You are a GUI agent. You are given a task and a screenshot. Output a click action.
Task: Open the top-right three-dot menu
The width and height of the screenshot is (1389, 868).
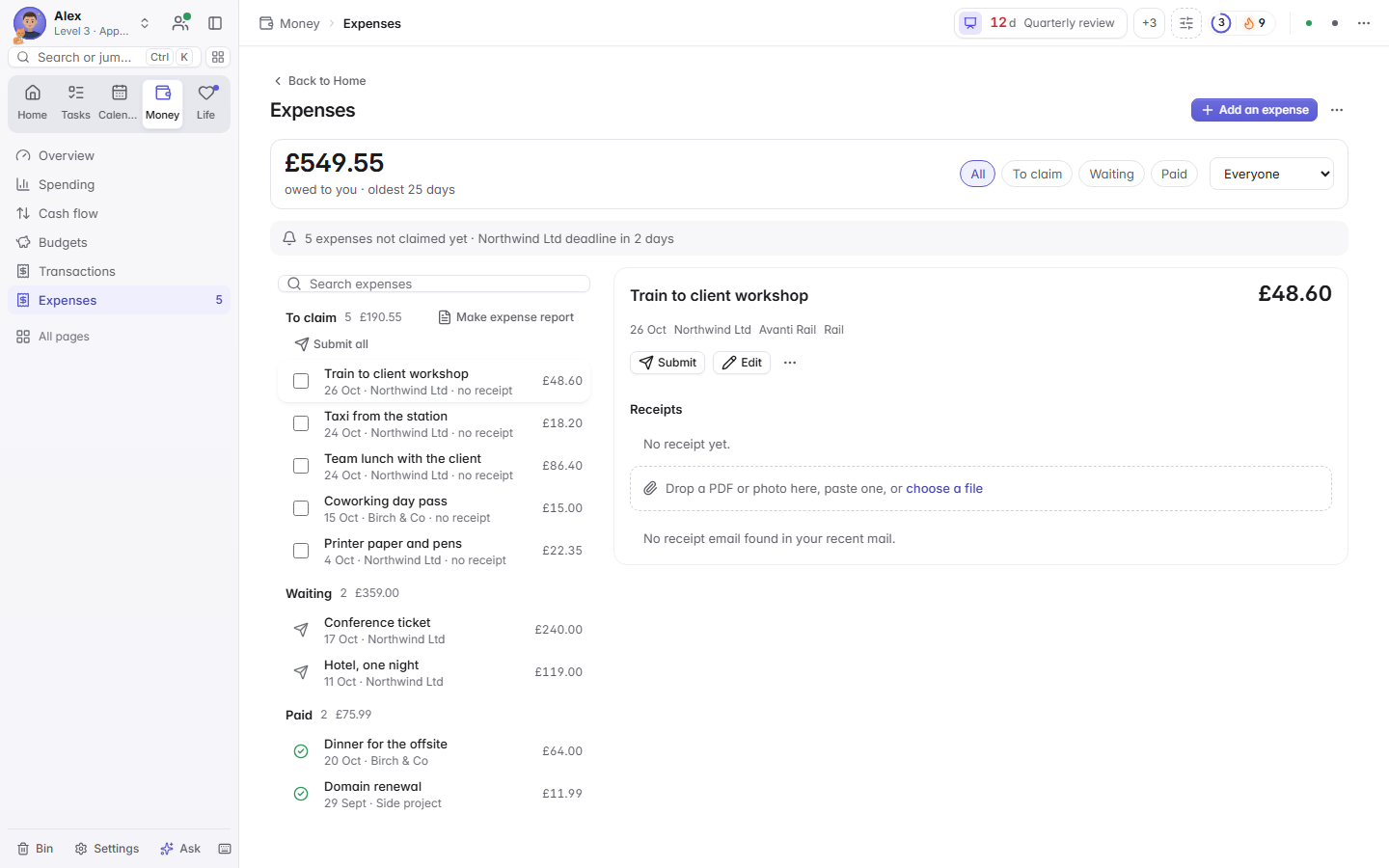pyautogui.click(x=1364, y=23)
